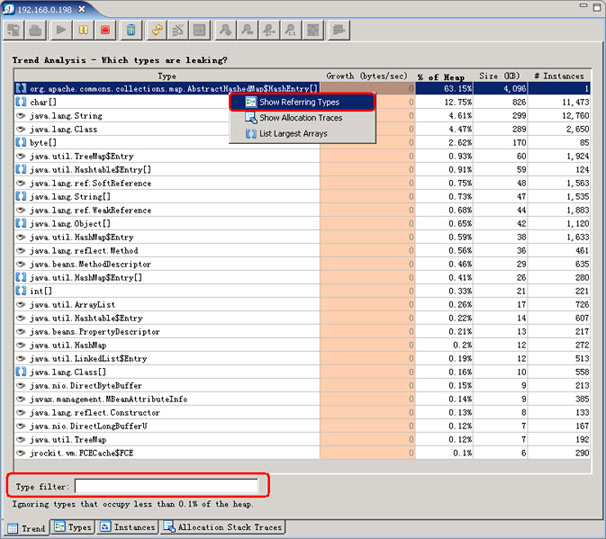Click the 12,760 instances value cell
The image size is (606, 539).
(x=559, y=116)
